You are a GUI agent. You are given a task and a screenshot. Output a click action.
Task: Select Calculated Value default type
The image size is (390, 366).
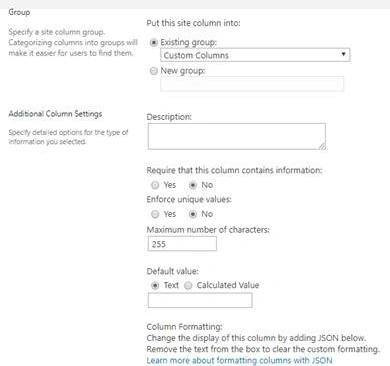188,285
